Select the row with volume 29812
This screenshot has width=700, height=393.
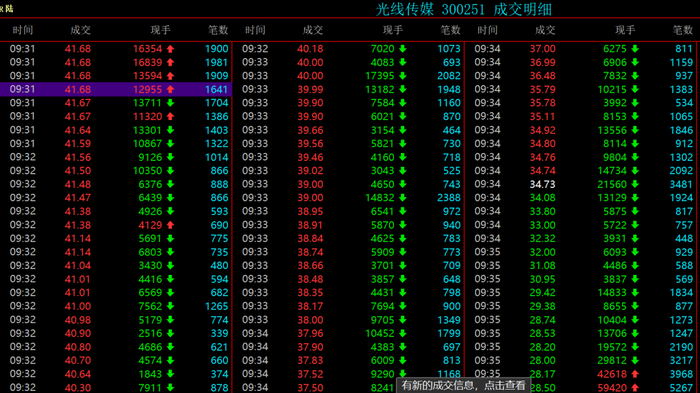tap(582, 360)
